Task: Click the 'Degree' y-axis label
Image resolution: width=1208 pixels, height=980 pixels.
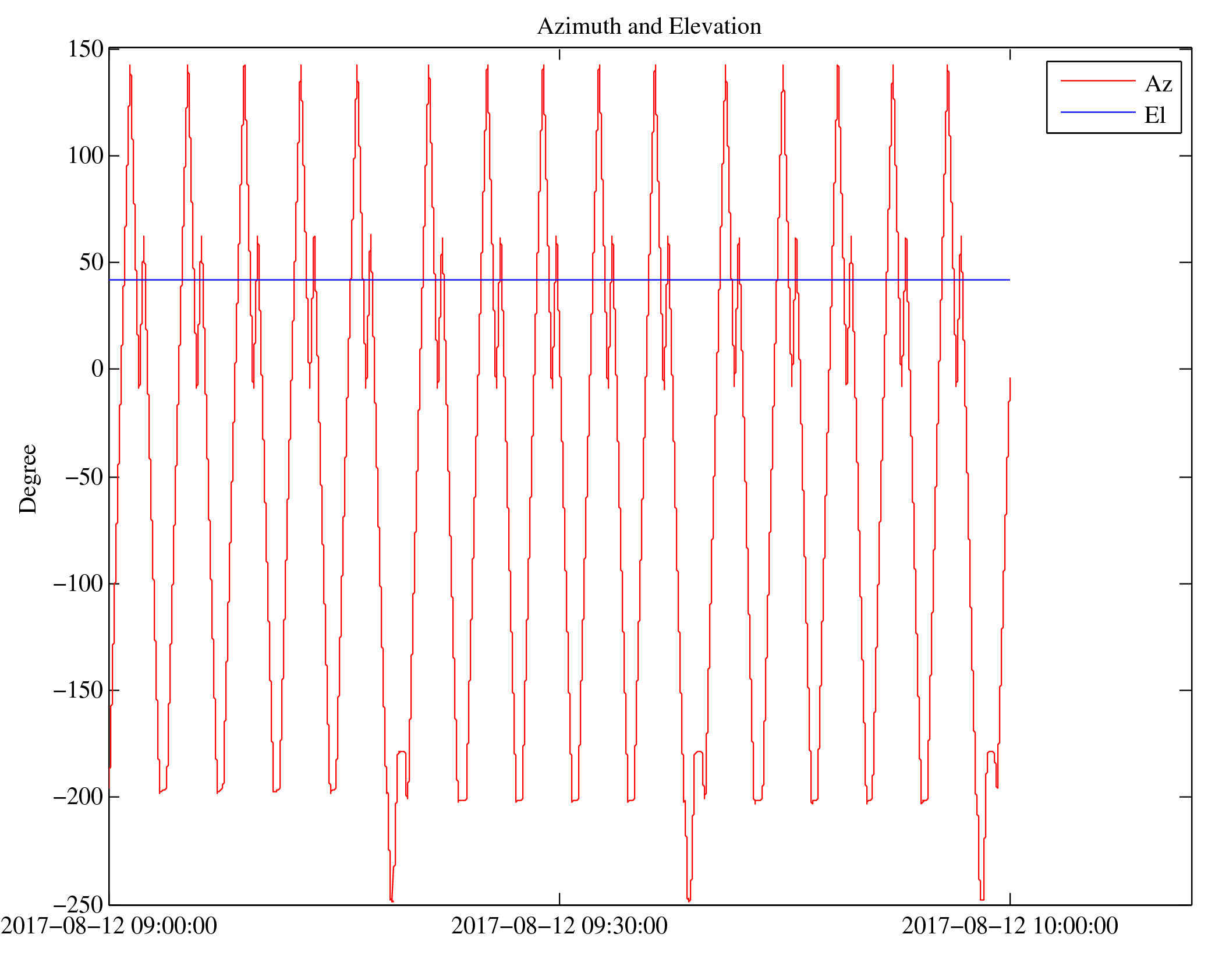Action: [x=29, y=479]
